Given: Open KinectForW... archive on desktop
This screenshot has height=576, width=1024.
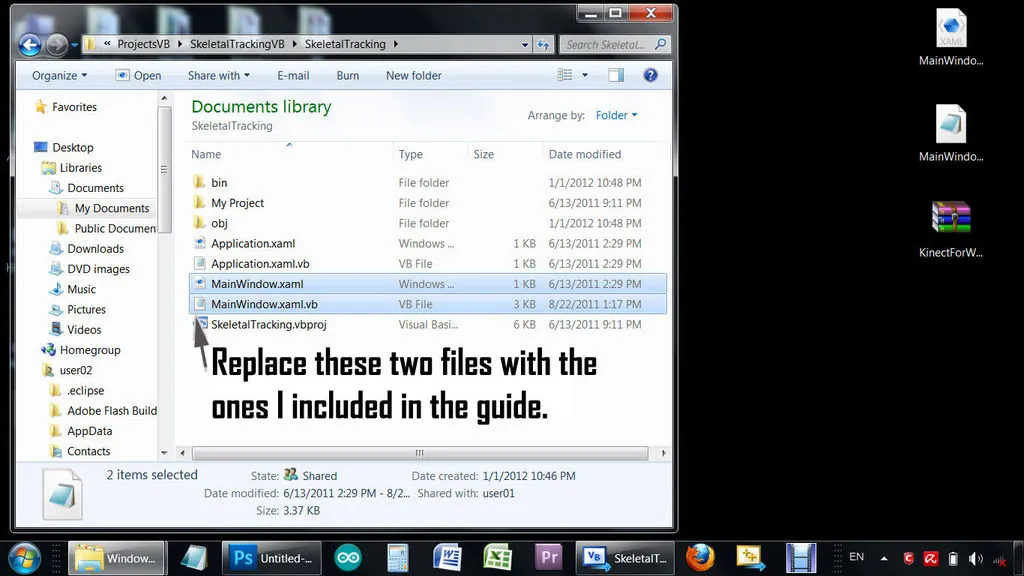Looking at the screenshot, I should click(x=950, y=230).
